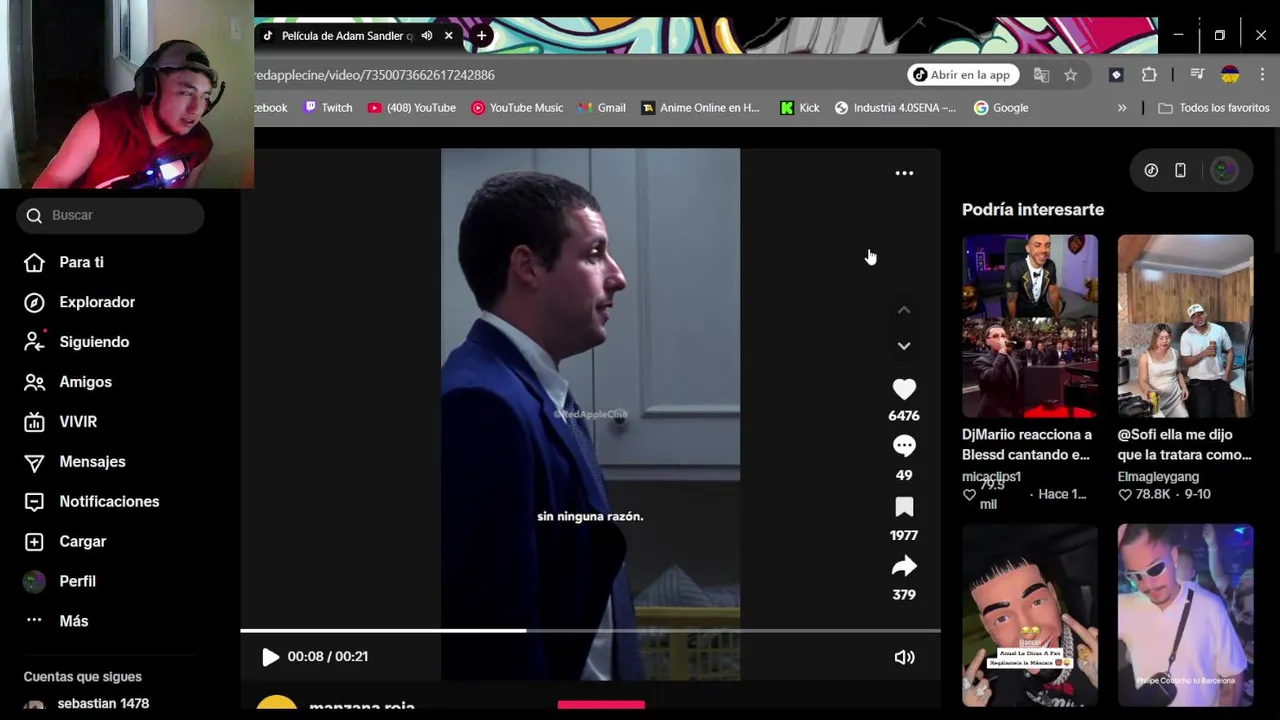Go to previous video with up chevron
Screen dimensions: 1280x720
click(x=904, y=310)
